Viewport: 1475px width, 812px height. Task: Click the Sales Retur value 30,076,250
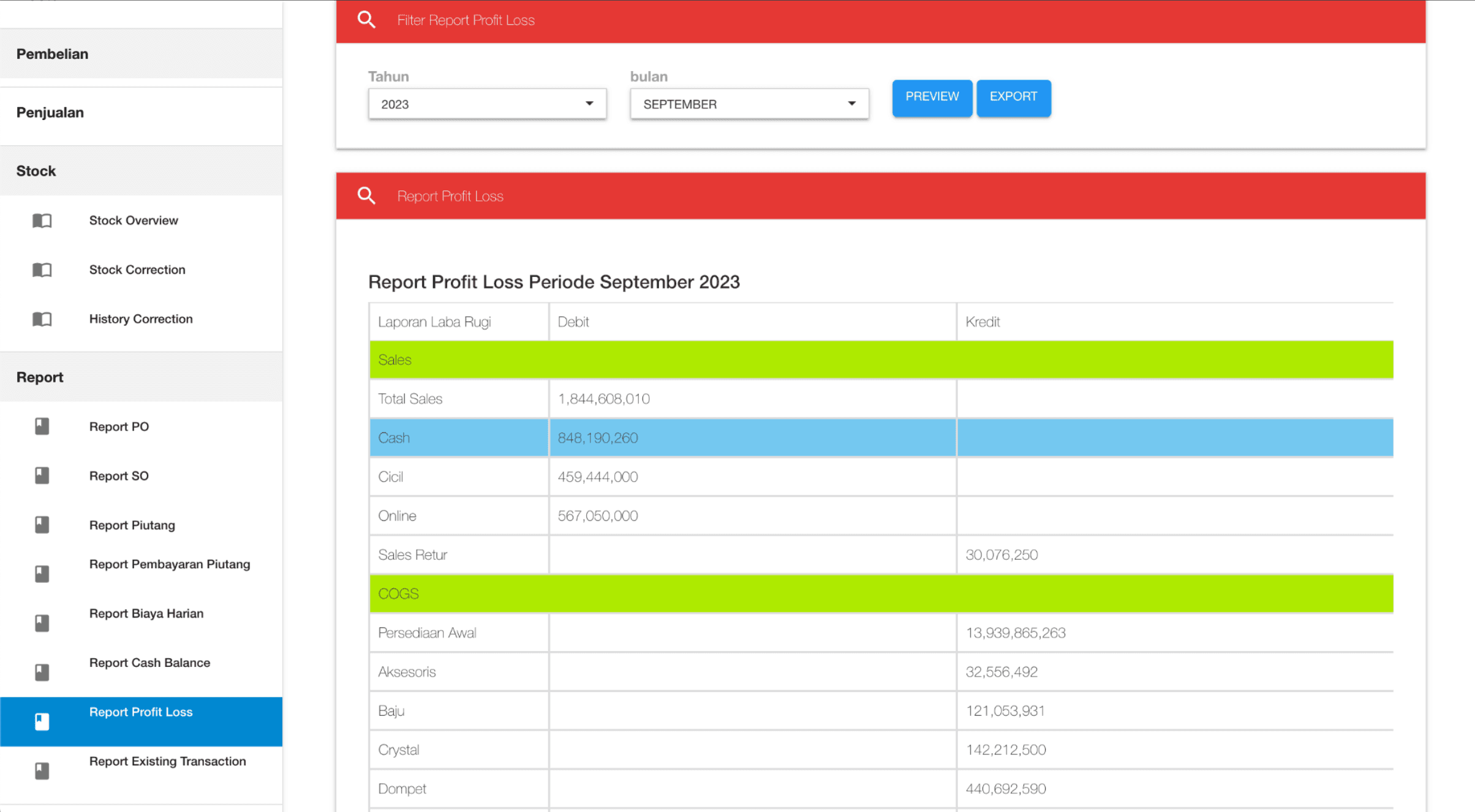[1002, 555]
